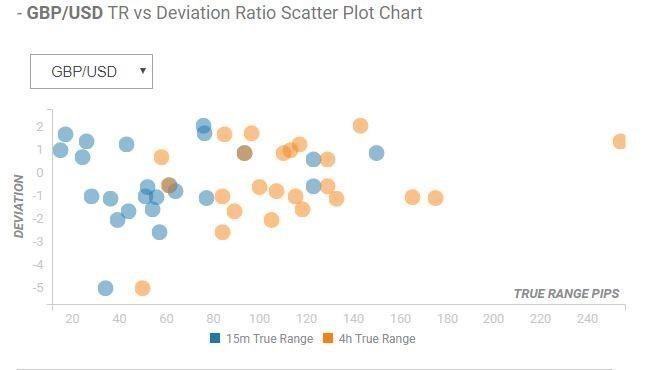The height and width of the screenshot is (370, 650).
Task: Open the GBP/USD currency pair dropdown
Action: tap(91, 71)
